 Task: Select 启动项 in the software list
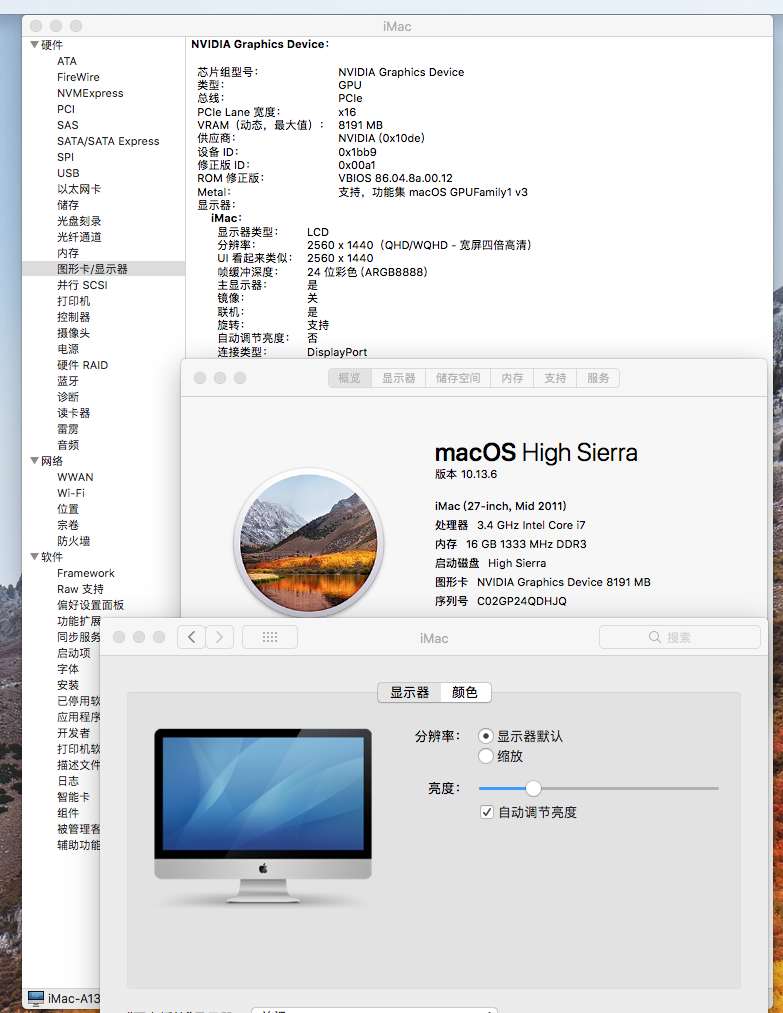(x=74, y=653)
